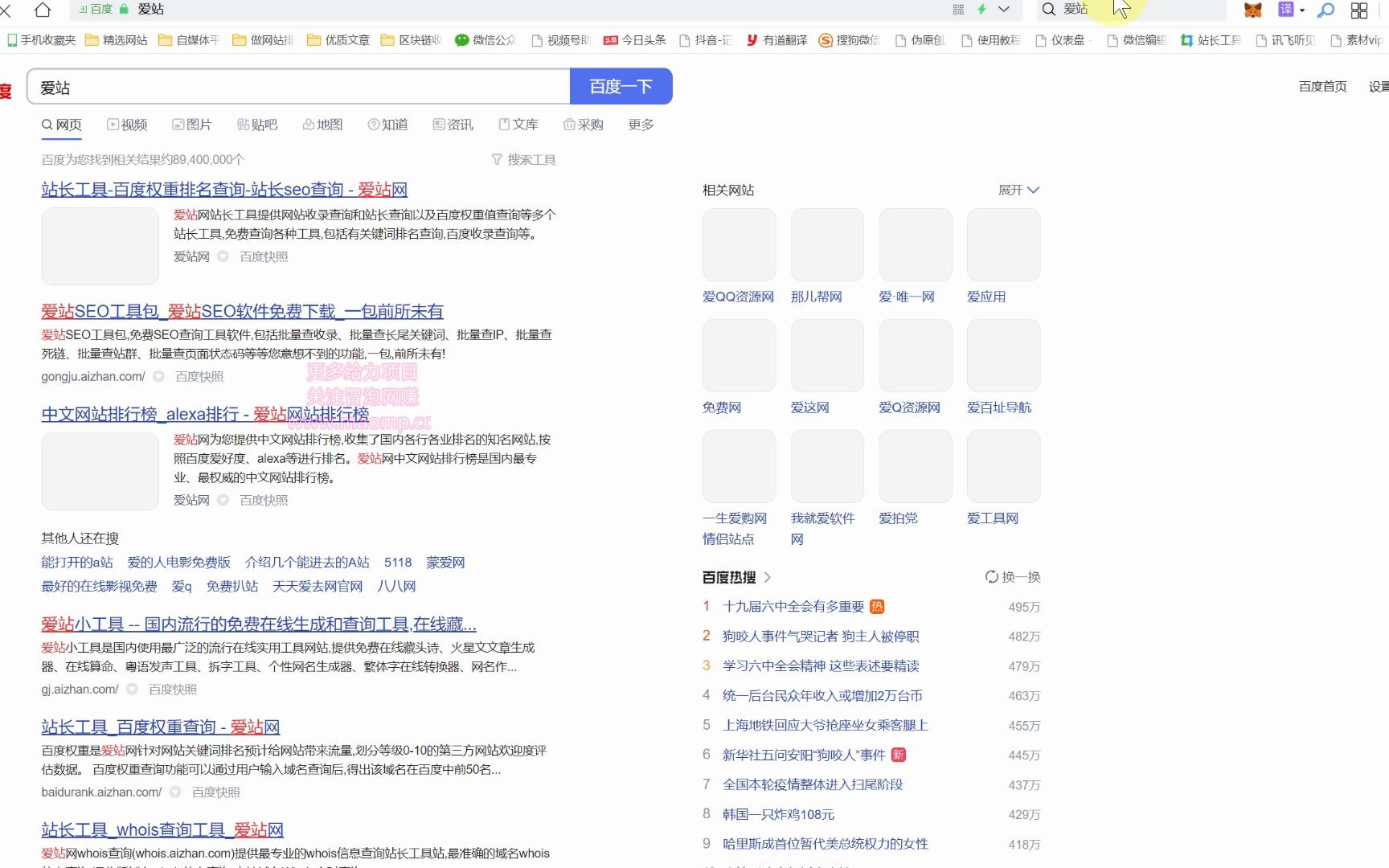Open 百度首页 link
This screenshot has height=868, width=1389.
point(1322,87)
